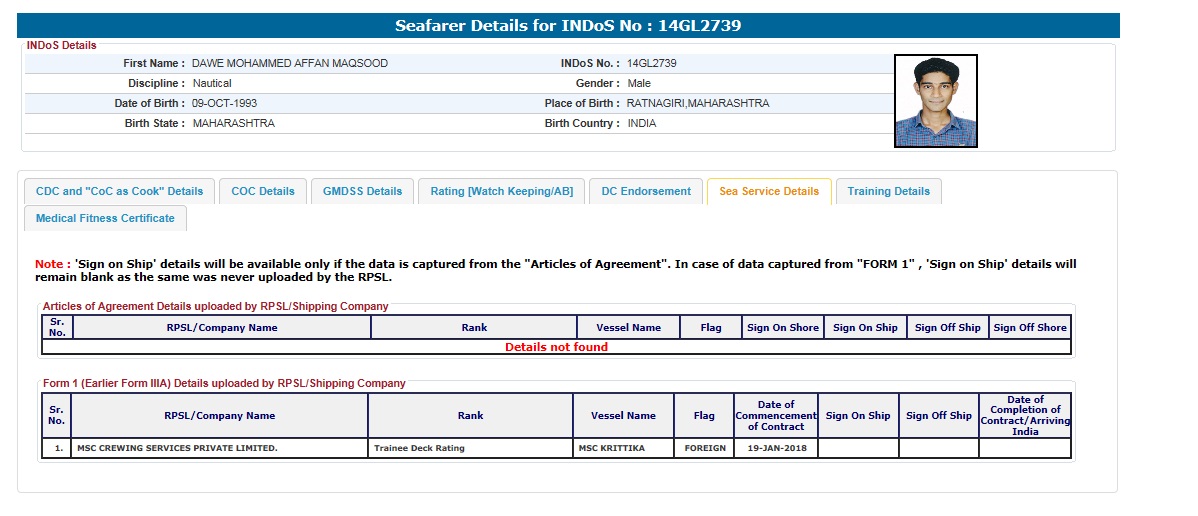The image size is (1198, 516).
Task: Open the CDC and "CoC as Cook" Details tab
Action: [x=119, y=191]
